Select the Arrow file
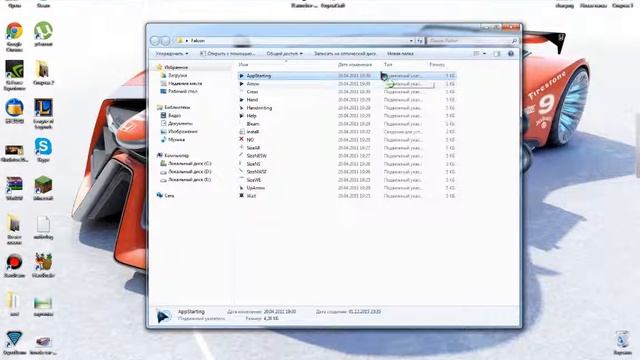Image resolution: width=640 pixels, height=360 pixels. (347, 84)
